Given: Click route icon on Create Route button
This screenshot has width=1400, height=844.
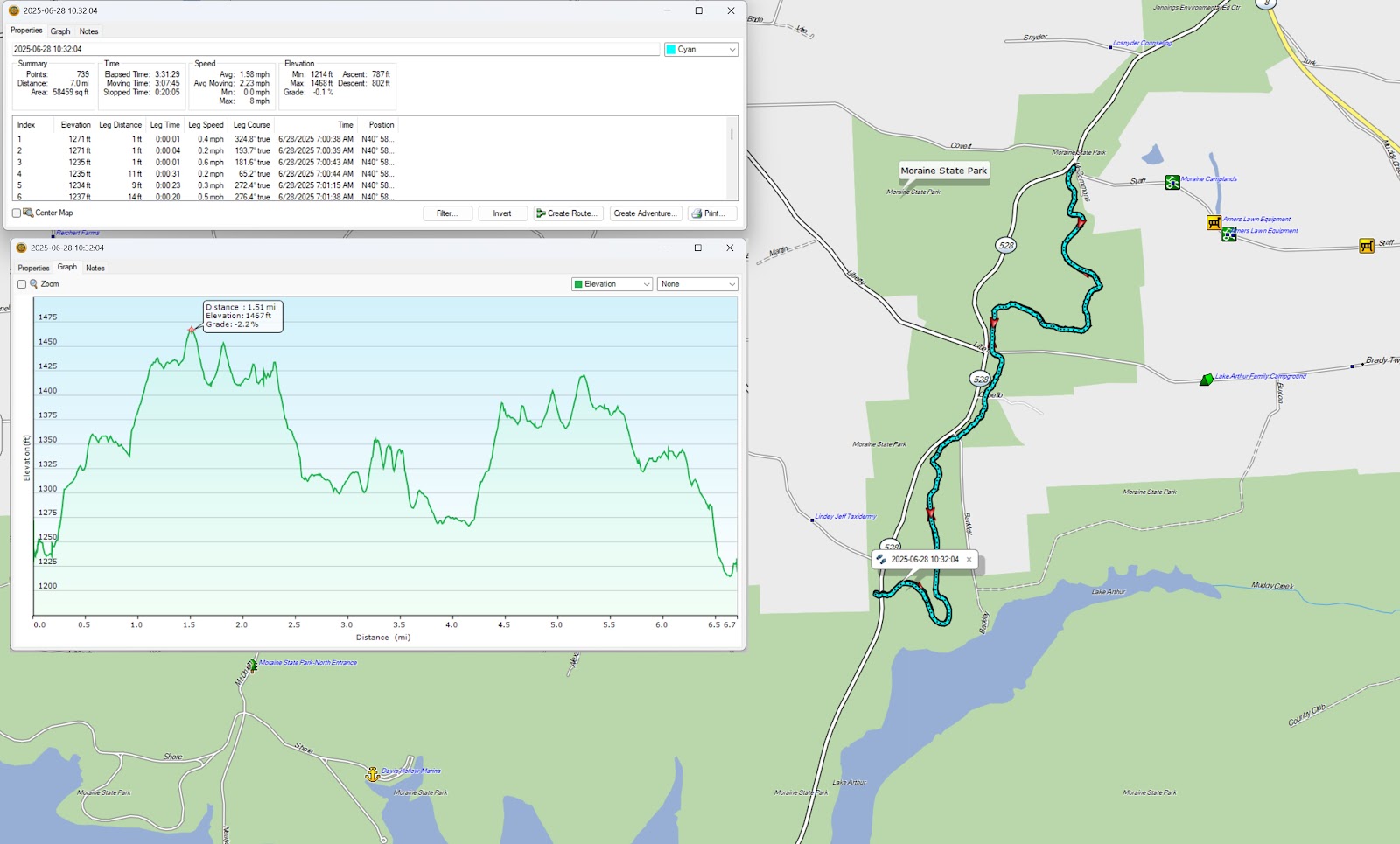Looking at the screenshot, I should 541,213.
